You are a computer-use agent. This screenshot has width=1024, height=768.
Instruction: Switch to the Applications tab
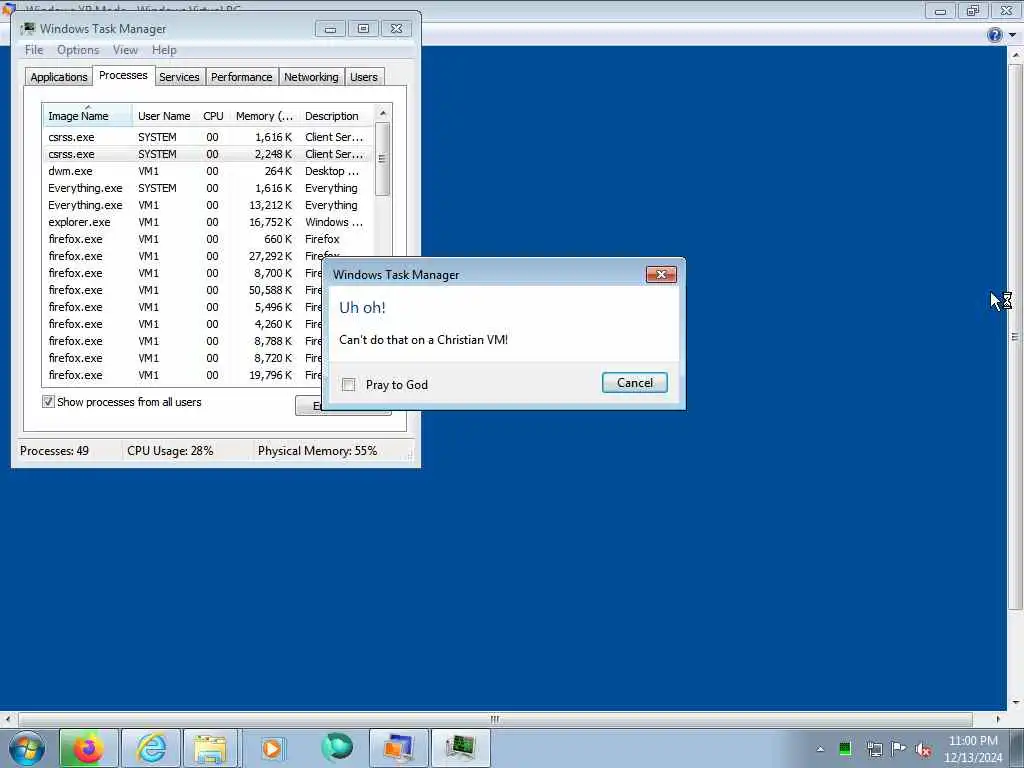coord(59,77)
